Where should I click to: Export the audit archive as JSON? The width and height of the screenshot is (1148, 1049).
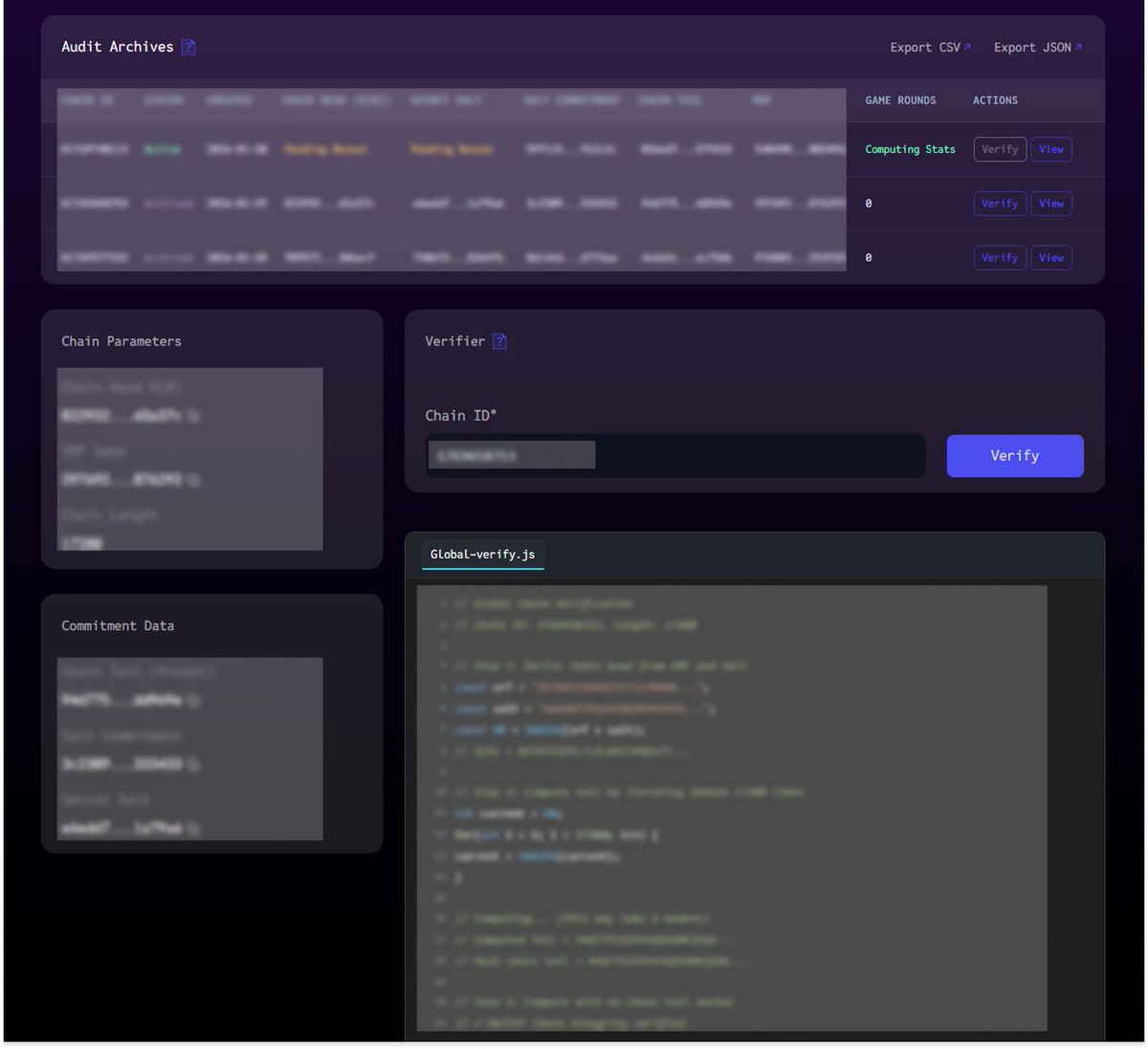click(x=1032, y=47)
